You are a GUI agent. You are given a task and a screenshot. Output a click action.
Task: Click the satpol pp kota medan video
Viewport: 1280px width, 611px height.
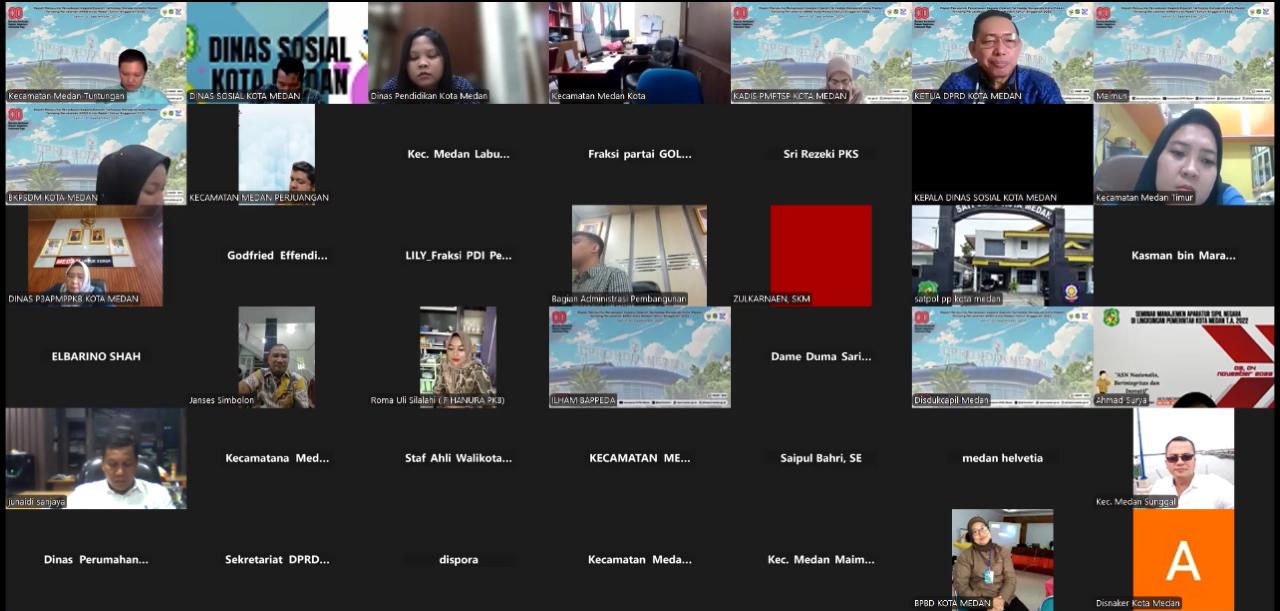(x=1002, y=255)
